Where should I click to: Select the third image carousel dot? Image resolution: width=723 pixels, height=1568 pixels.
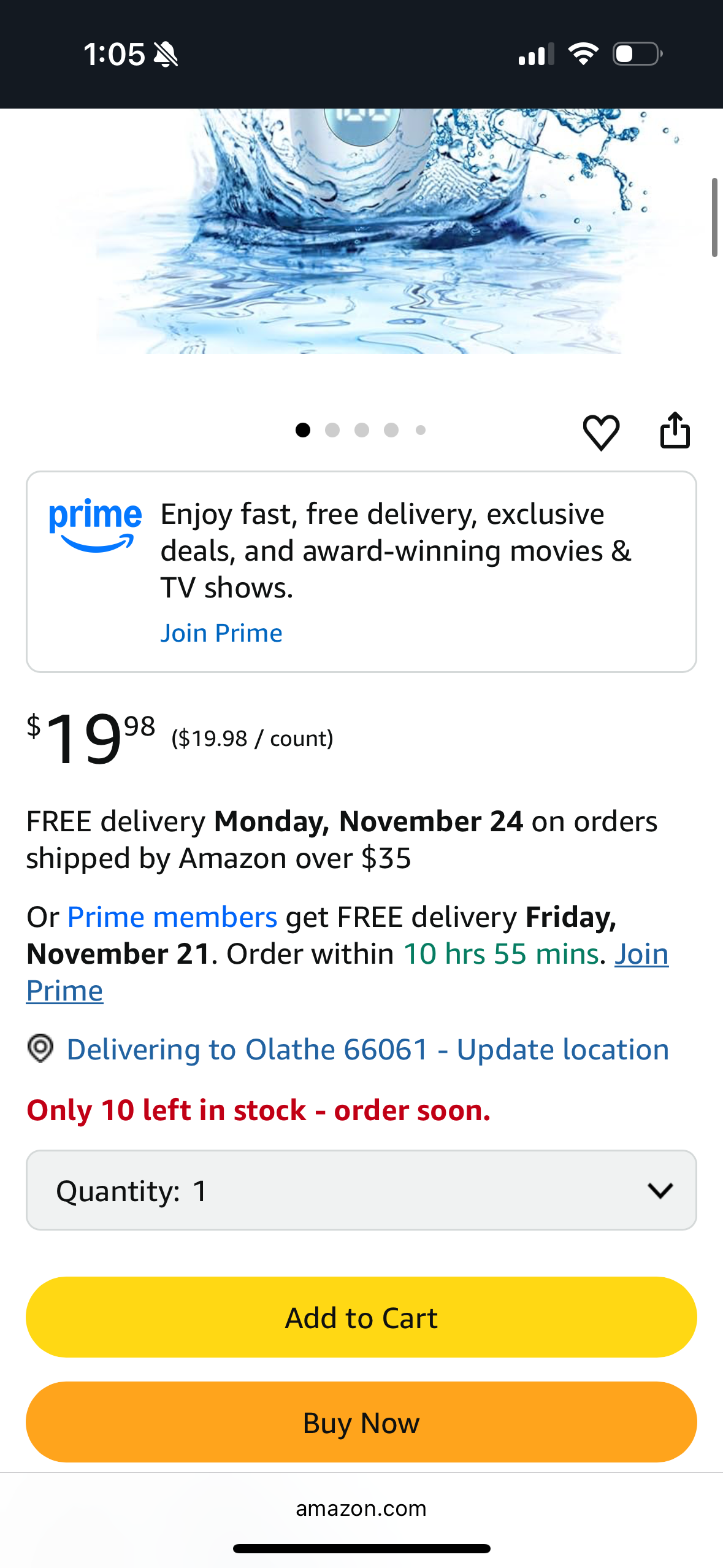pyautogui.click(x=362, y=430)
